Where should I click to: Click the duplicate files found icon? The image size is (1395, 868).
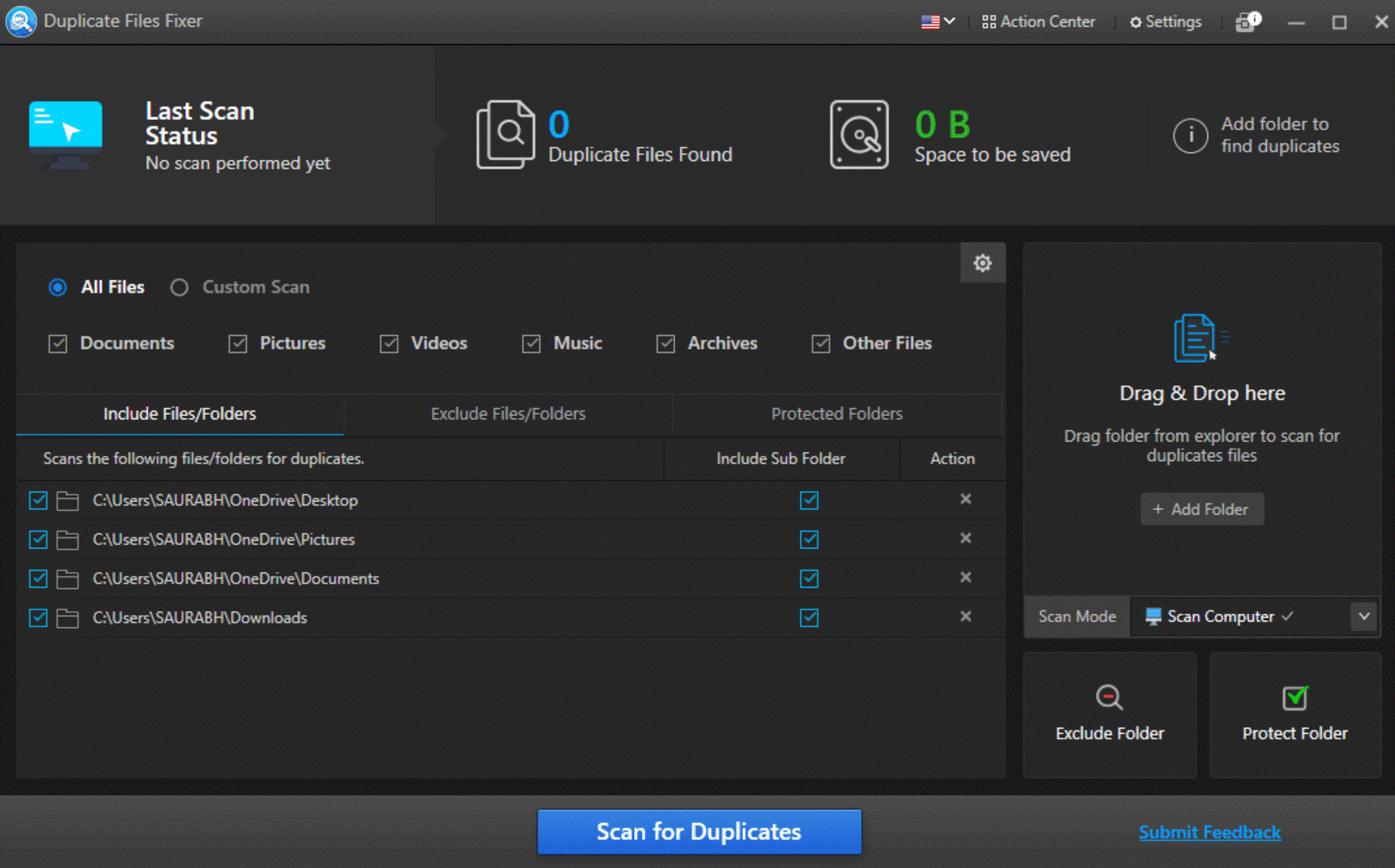point(505,135)
